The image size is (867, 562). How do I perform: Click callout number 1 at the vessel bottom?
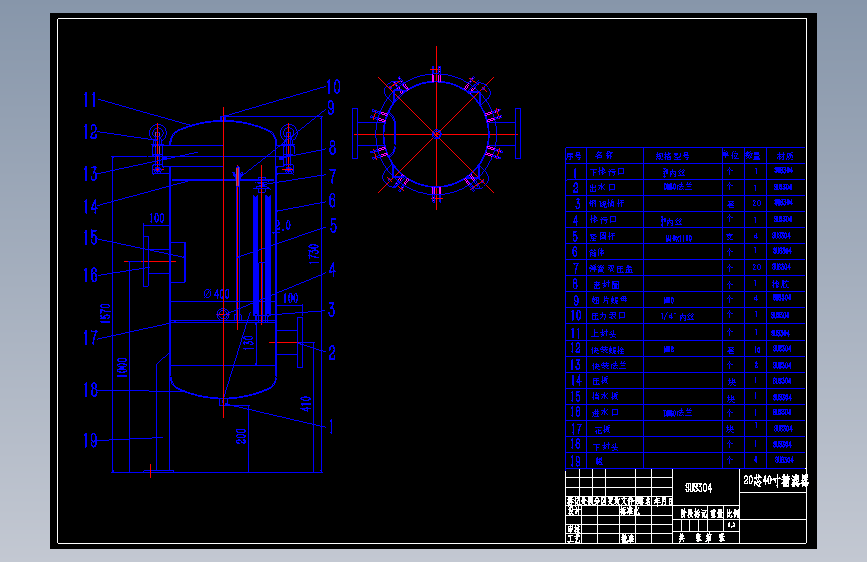click(x=331, y=426)
